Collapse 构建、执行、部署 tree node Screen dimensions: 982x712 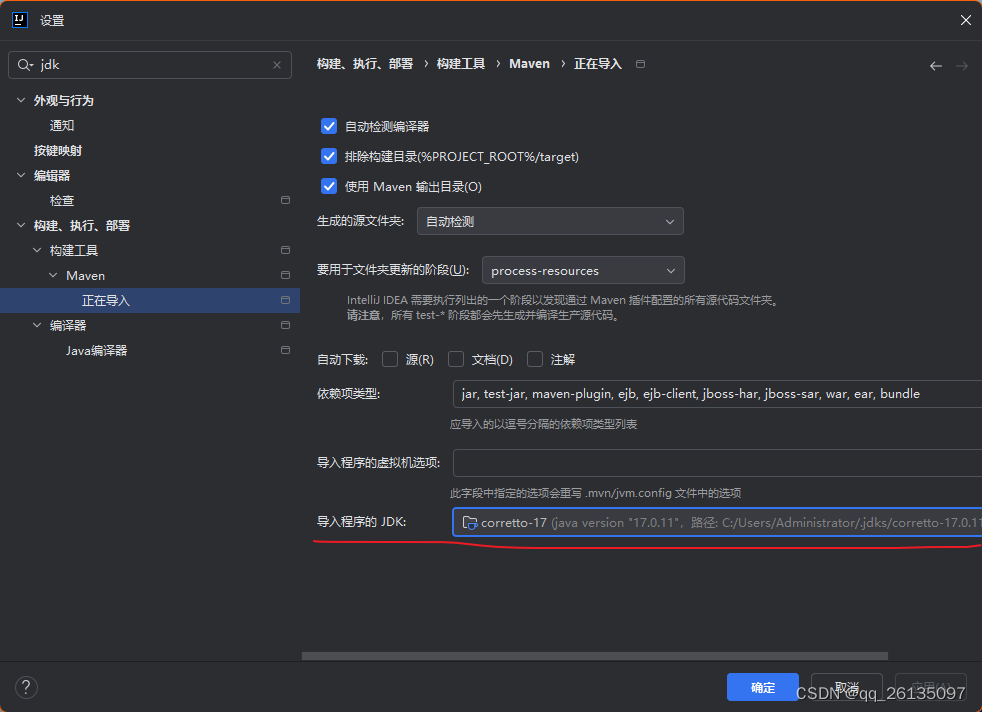click(x=21, y=225)
